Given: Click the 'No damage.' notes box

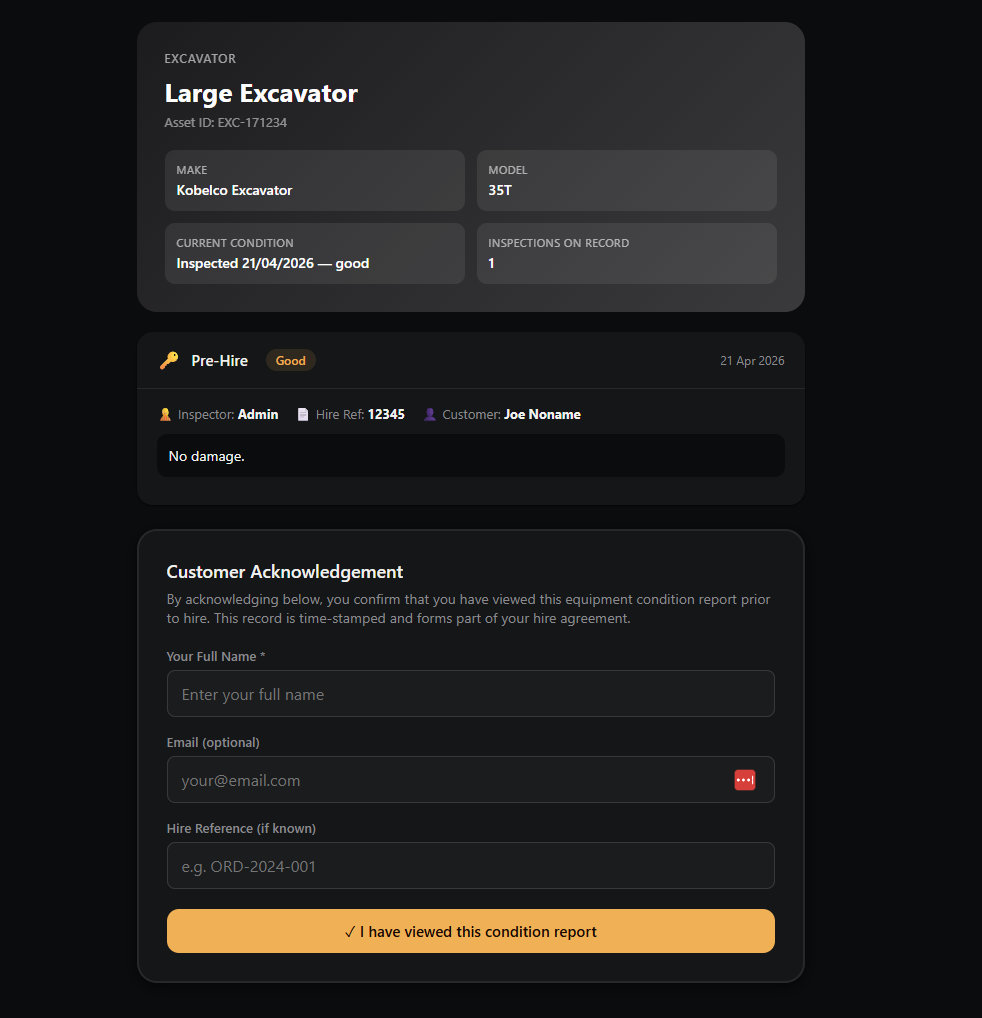Looking at the screenshot, I should pos(470,456).
